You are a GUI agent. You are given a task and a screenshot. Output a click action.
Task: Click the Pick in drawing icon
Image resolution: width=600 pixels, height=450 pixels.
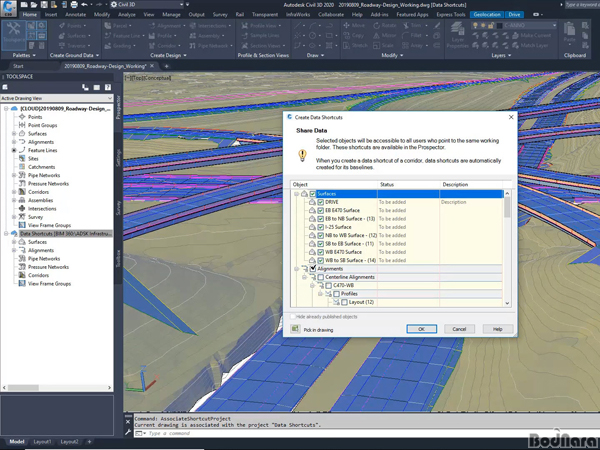coord(295,329)
